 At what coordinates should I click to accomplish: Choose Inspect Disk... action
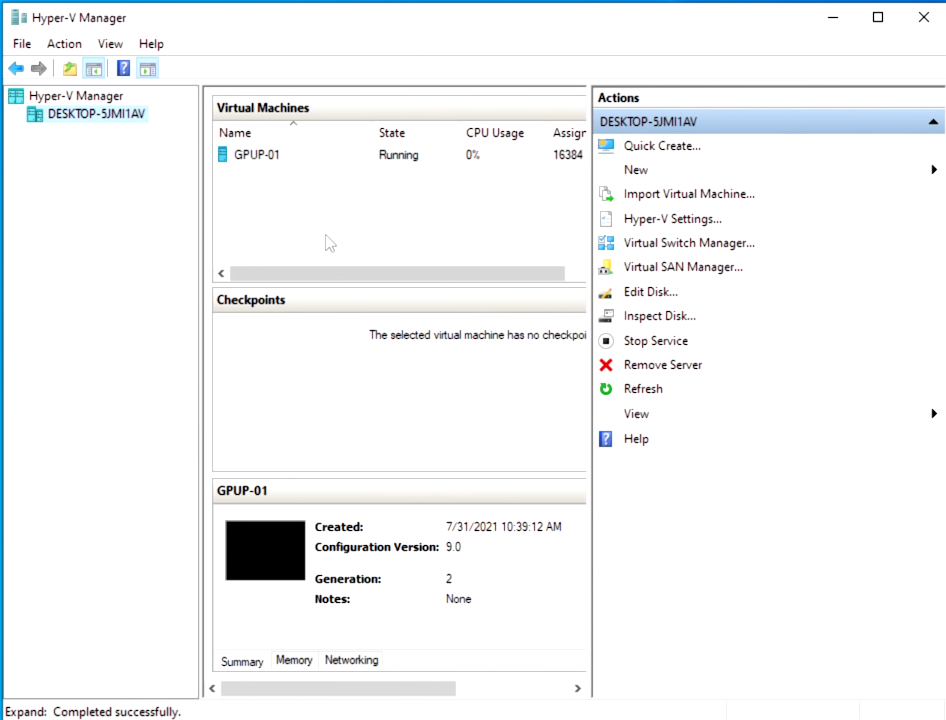coord(659,316)
